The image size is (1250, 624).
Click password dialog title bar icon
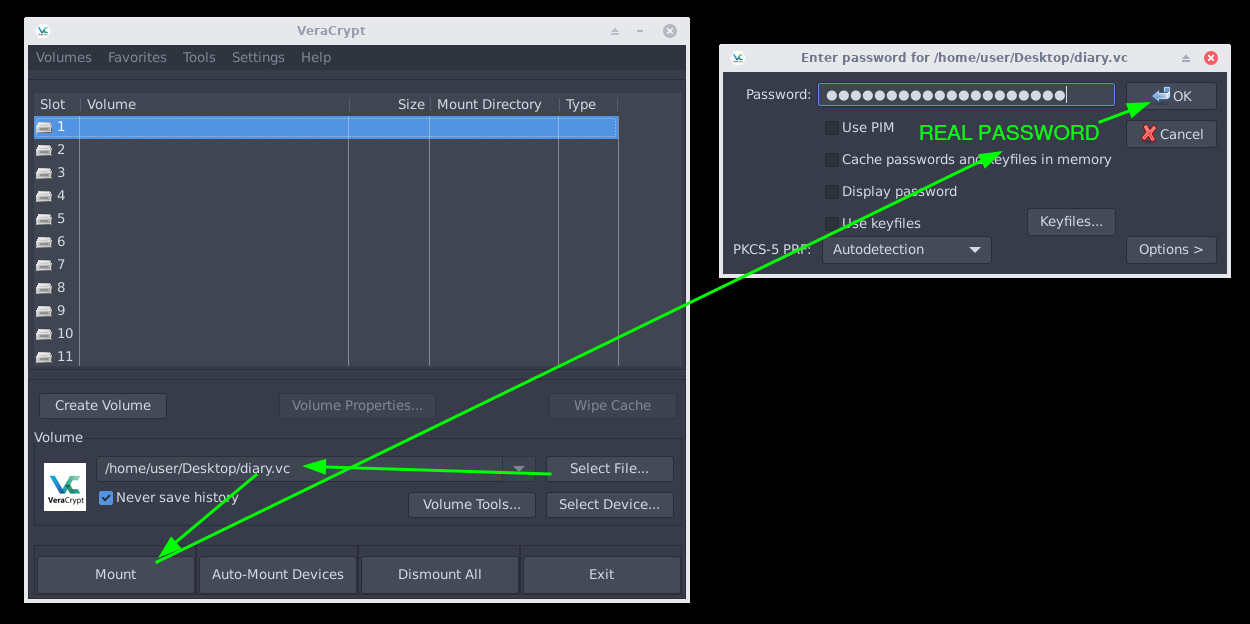point(738,58)
